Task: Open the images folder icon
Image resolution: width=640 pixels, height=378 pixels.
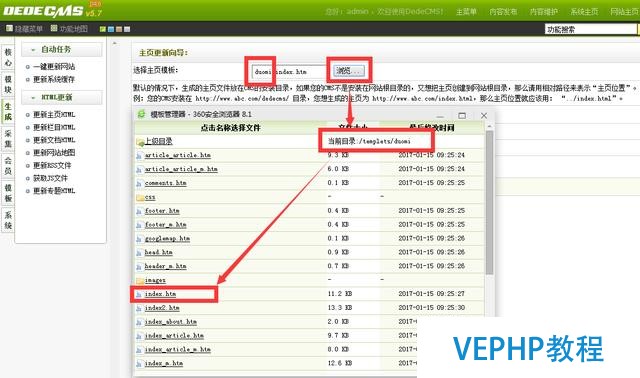Action: pos(140,280)
